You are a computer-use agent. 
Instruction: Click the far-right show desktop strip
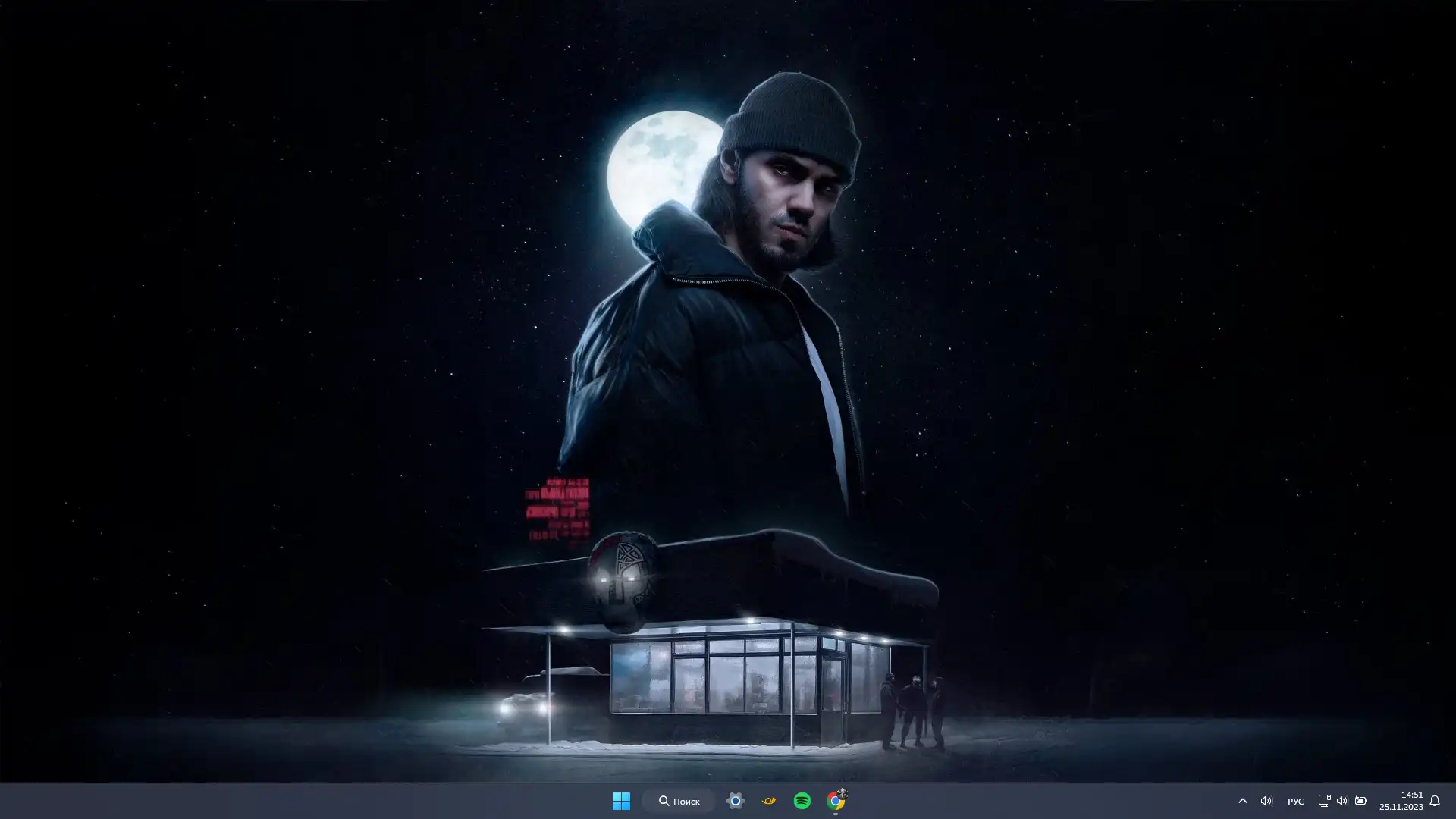[x=1453, y=801]
